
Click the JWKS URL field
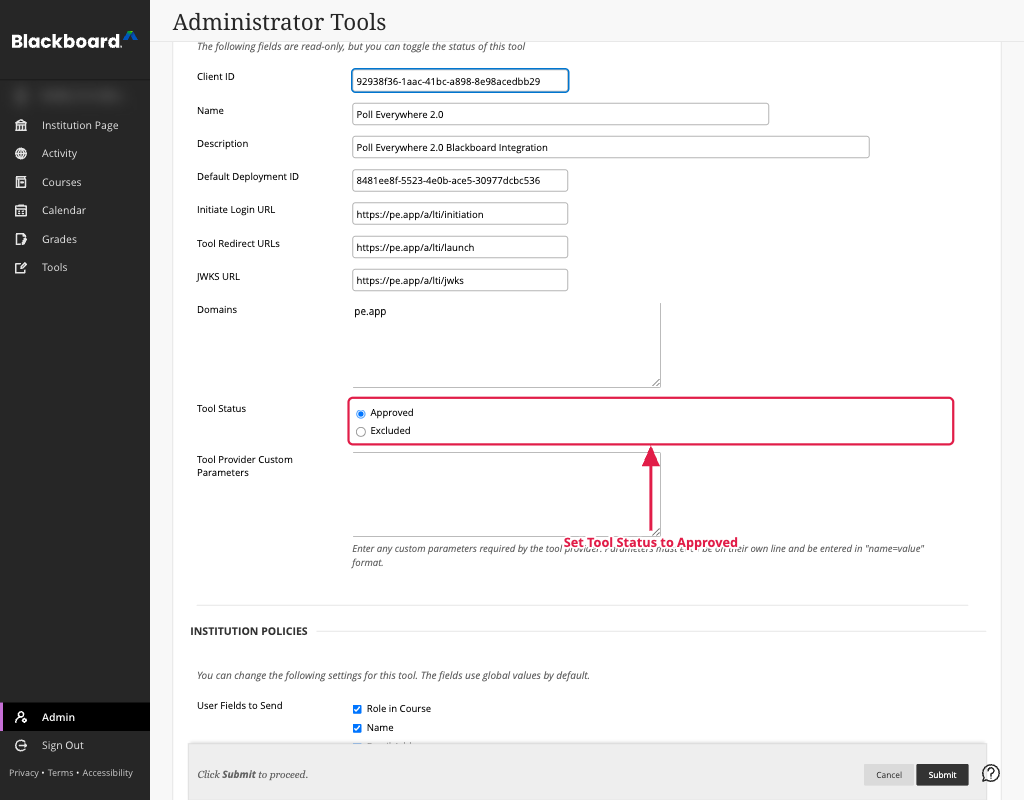coord(460,280)
